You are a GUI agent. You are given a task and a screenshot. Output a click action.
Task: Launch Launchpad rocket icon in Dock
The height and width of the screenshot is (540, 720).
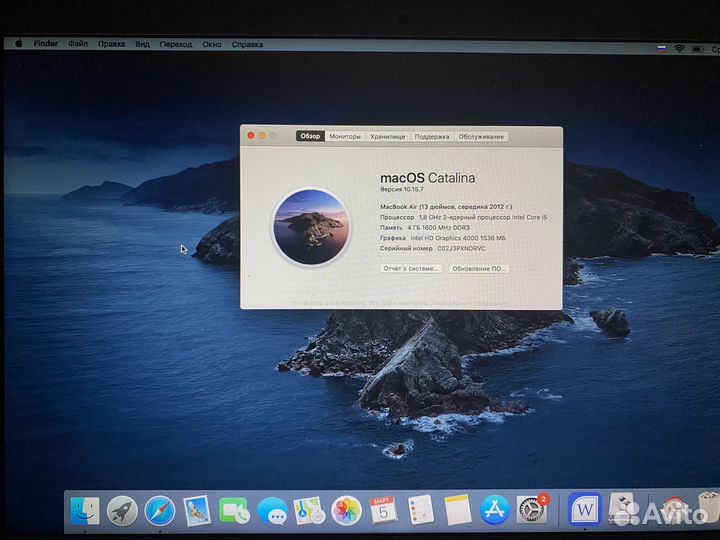coord(122,511)
